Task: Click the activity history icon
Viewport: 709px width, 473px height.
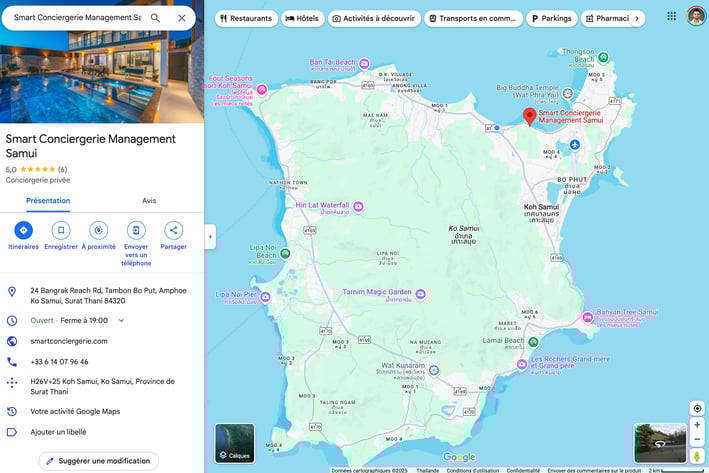Action: click(x=12, y=412)
